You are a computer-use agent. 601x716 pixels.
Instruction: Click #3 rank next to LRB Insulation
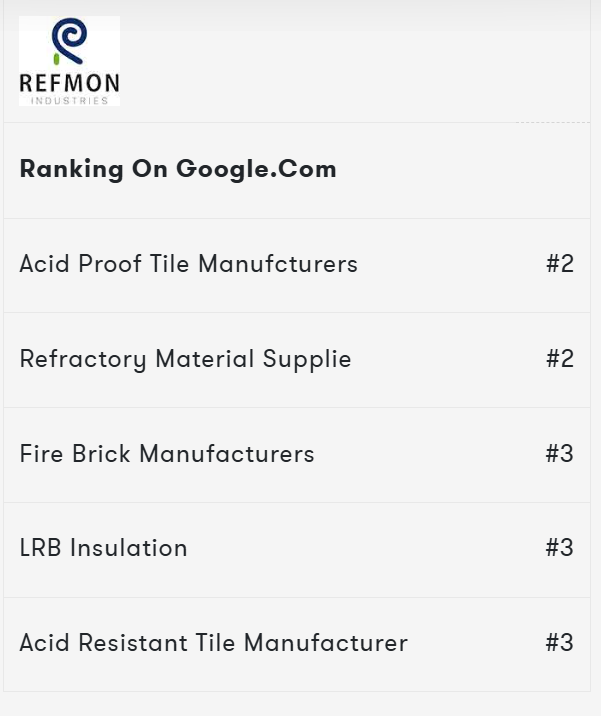click(560, 548)
